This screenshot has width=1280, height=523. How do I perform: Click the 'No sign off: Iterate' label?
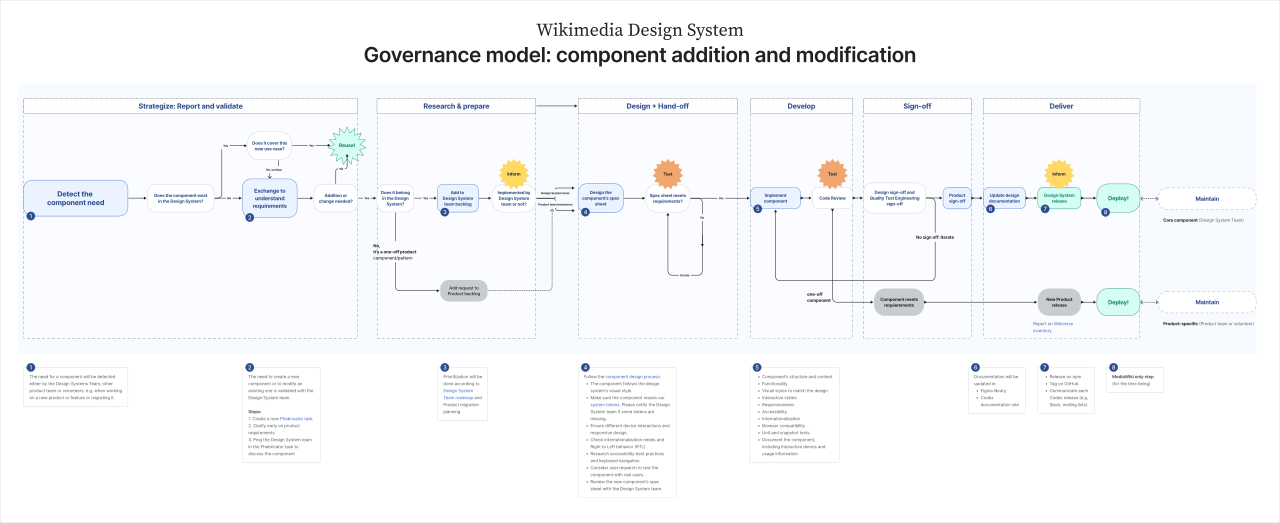tap(935, 237)
